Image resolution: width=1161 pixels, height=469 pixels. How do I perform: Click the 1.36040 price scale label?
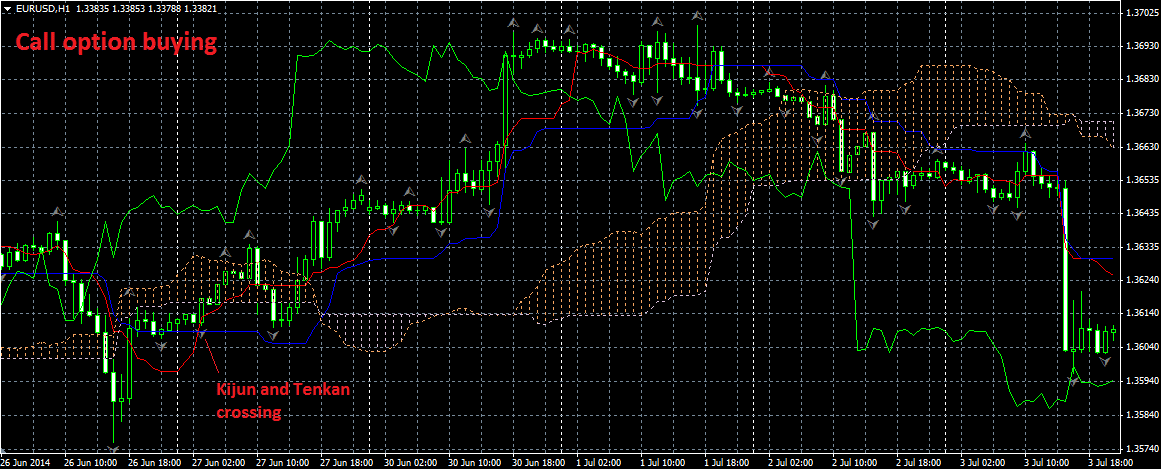(x=1141, y=347)
